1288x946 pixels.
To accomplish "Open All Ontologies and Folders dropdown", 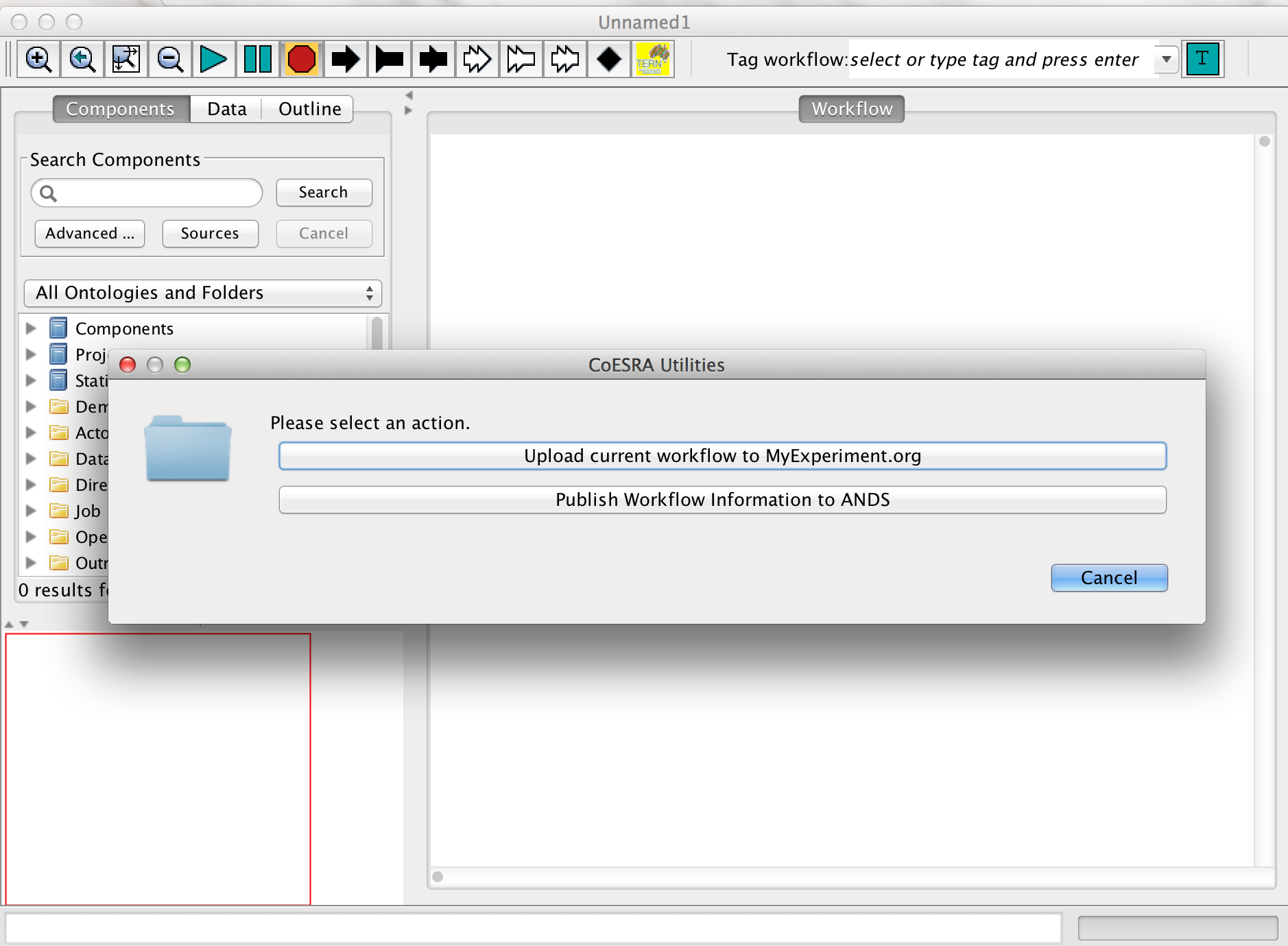I will (203, 293).
